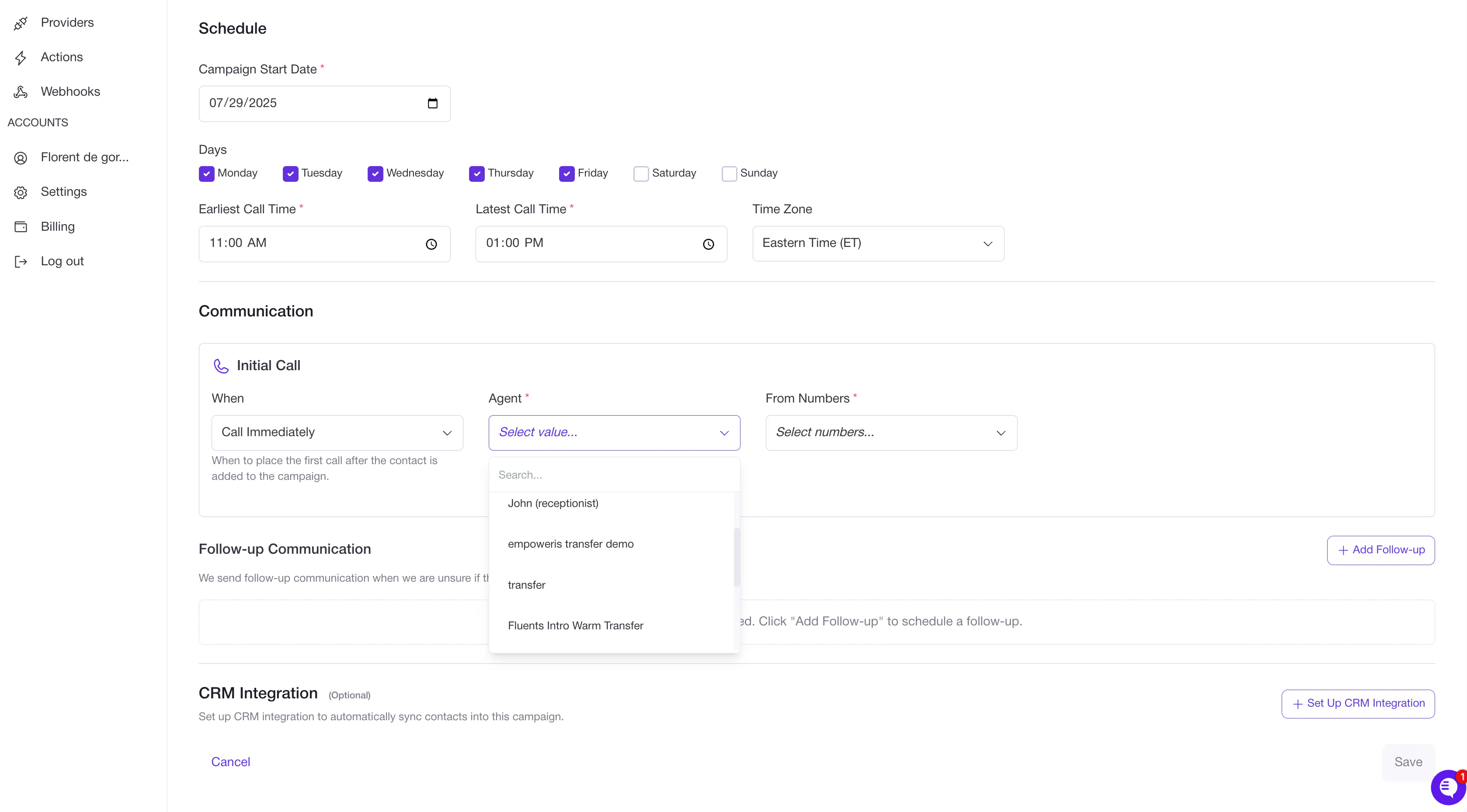Click the Save button
1467x812 pixels.
point(1408,762)
